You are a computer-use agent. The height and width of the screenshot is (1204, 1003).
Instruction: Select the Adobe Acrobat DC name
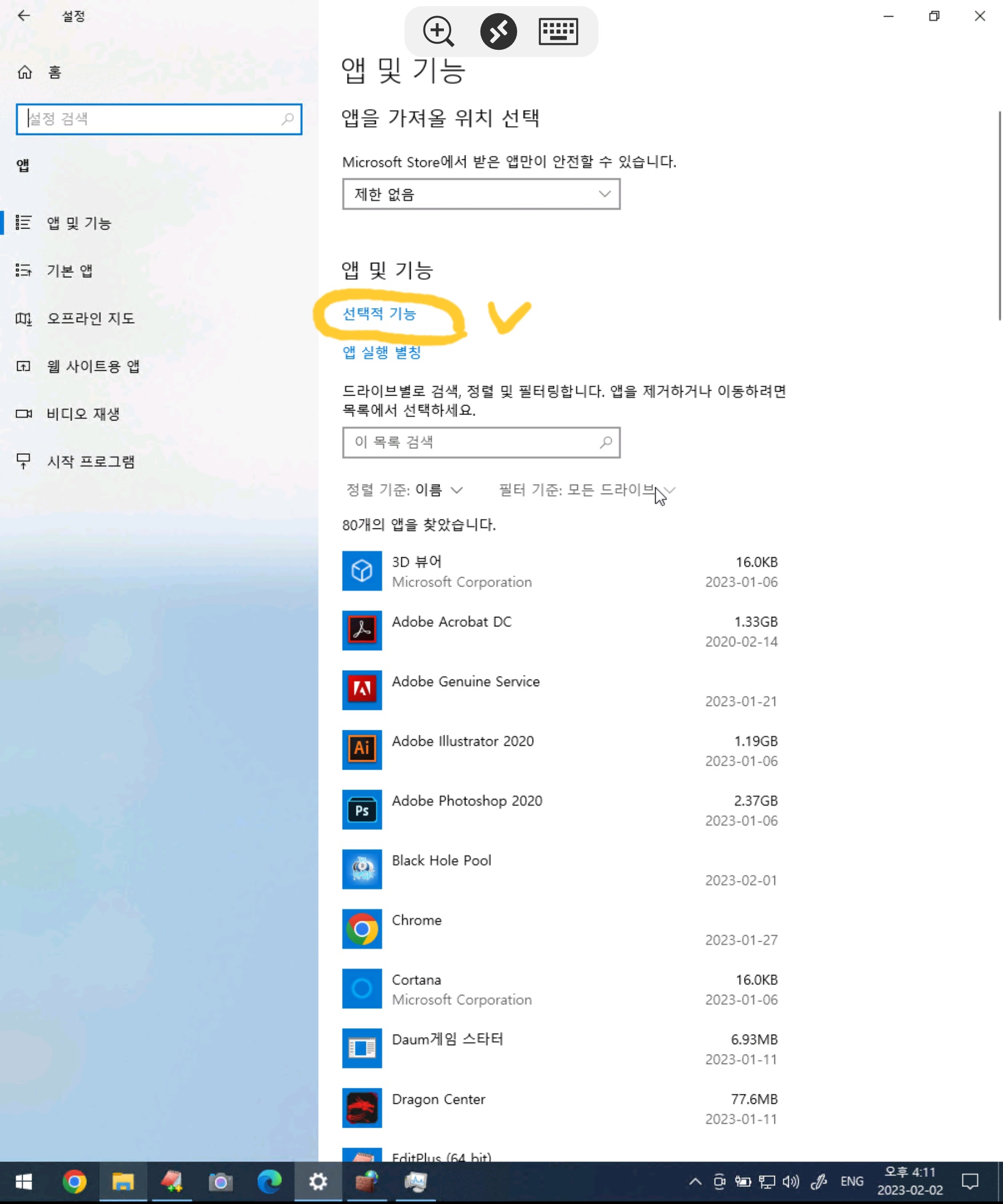coord(452,621)
